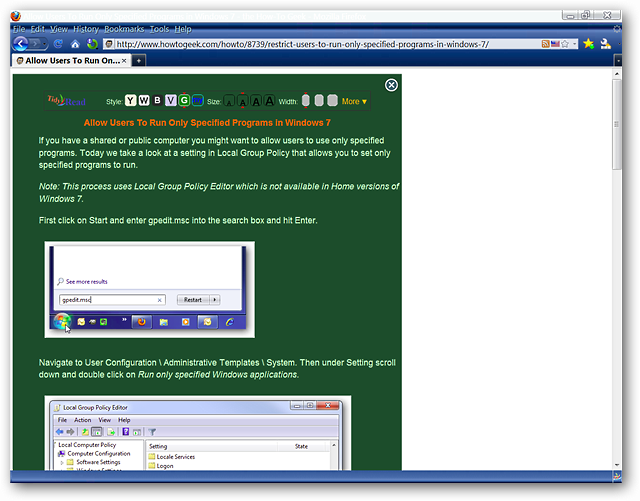
Task: Select the Y yellow style option
Action: 130,100
